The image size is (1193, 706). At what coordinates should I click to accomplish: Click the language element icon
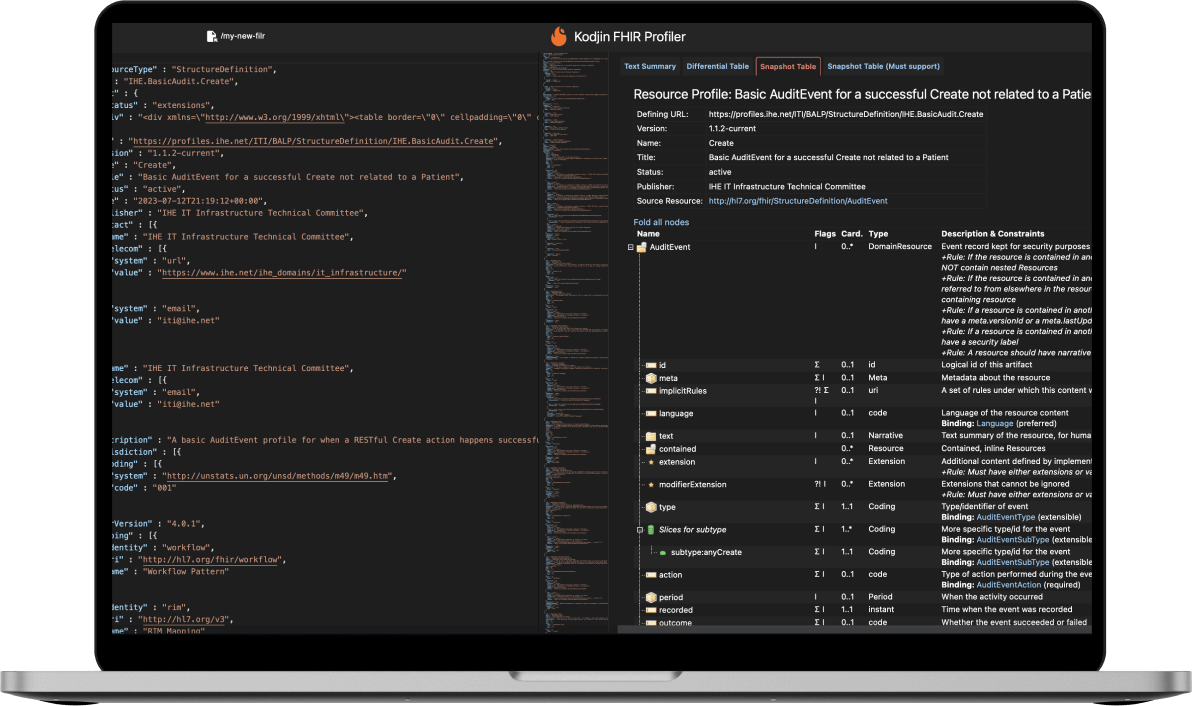(x=651, y=414)
